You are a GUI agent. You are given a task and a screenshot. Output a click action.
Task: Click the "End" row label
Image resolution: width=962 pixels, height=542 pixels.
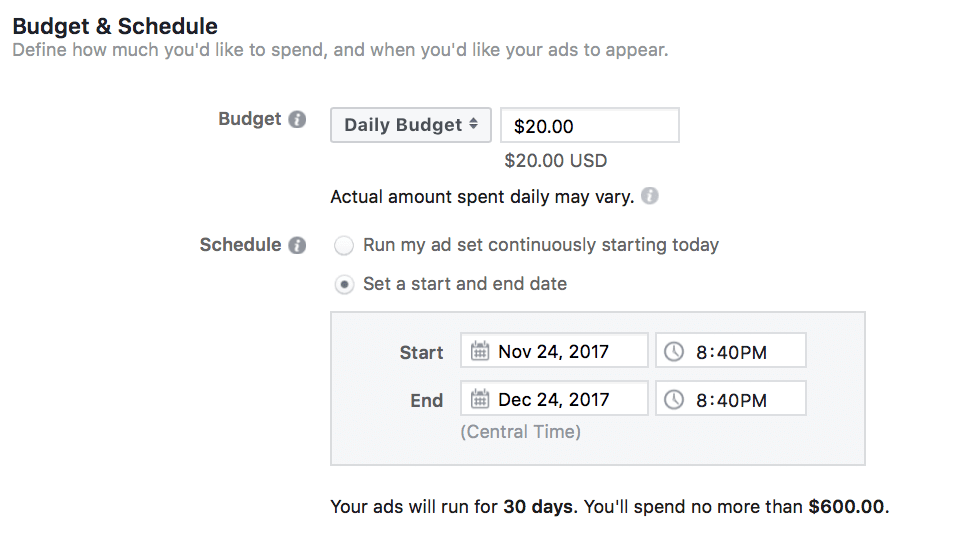click(x=426, y=400)
